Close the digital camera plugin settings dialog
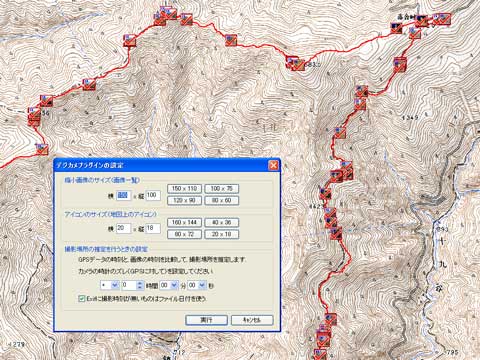This screenshot has height=360, width=480. point(273,165)
